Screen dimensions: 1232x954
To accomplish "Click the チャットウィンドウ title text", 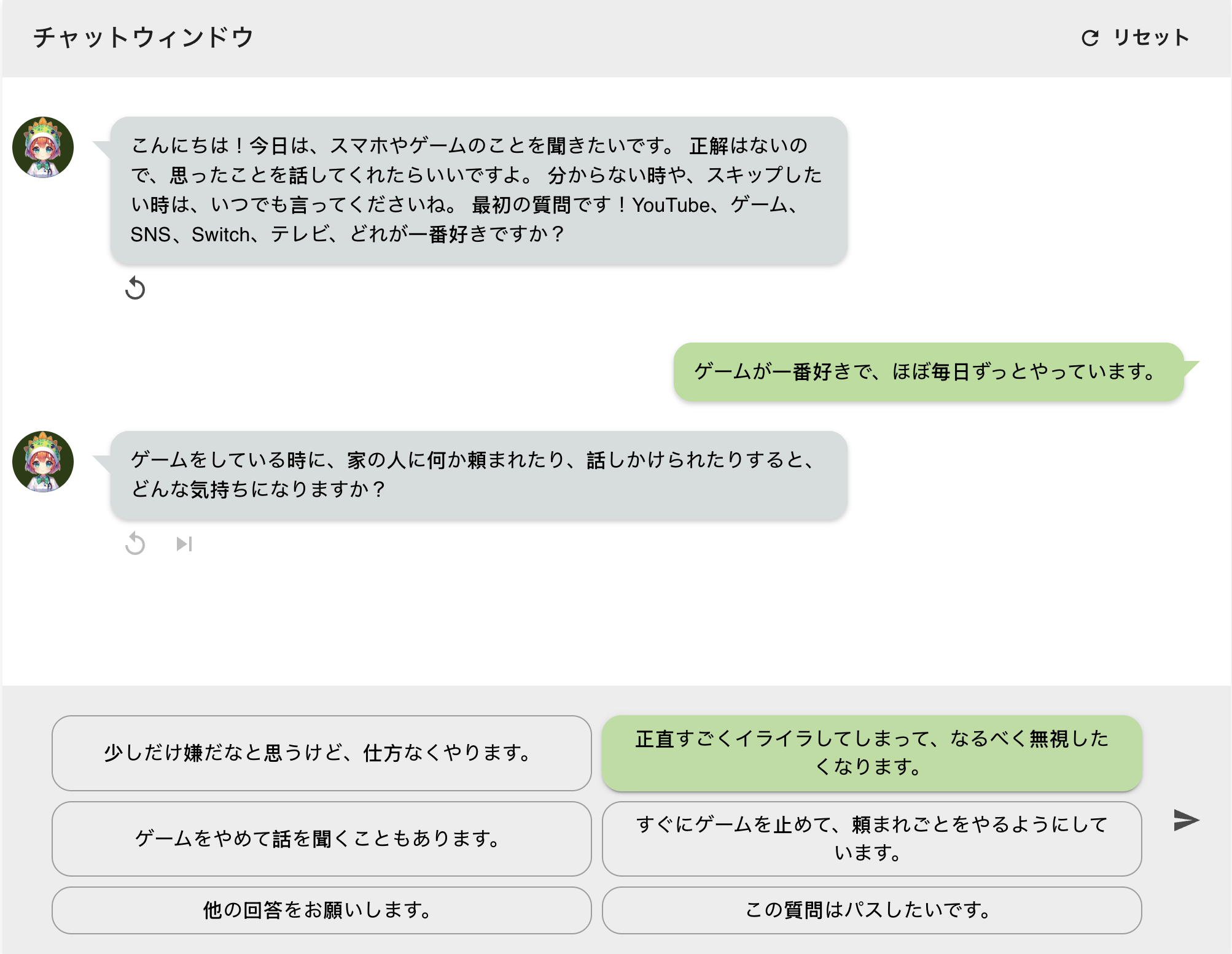I will (x=143, y=38).
